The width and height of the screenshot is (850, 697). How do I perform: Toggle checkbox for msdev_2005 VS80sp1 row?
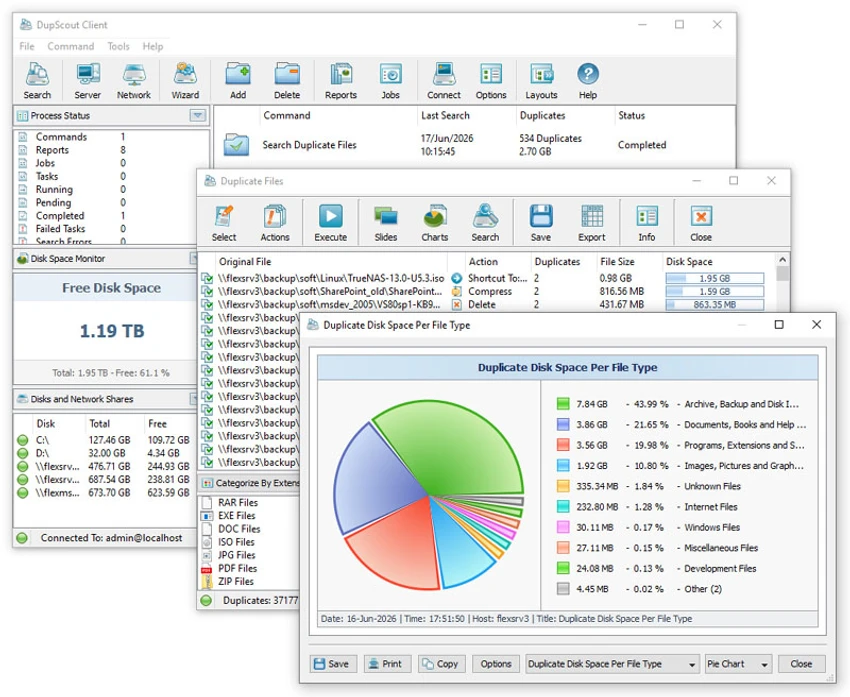(207, 305)
